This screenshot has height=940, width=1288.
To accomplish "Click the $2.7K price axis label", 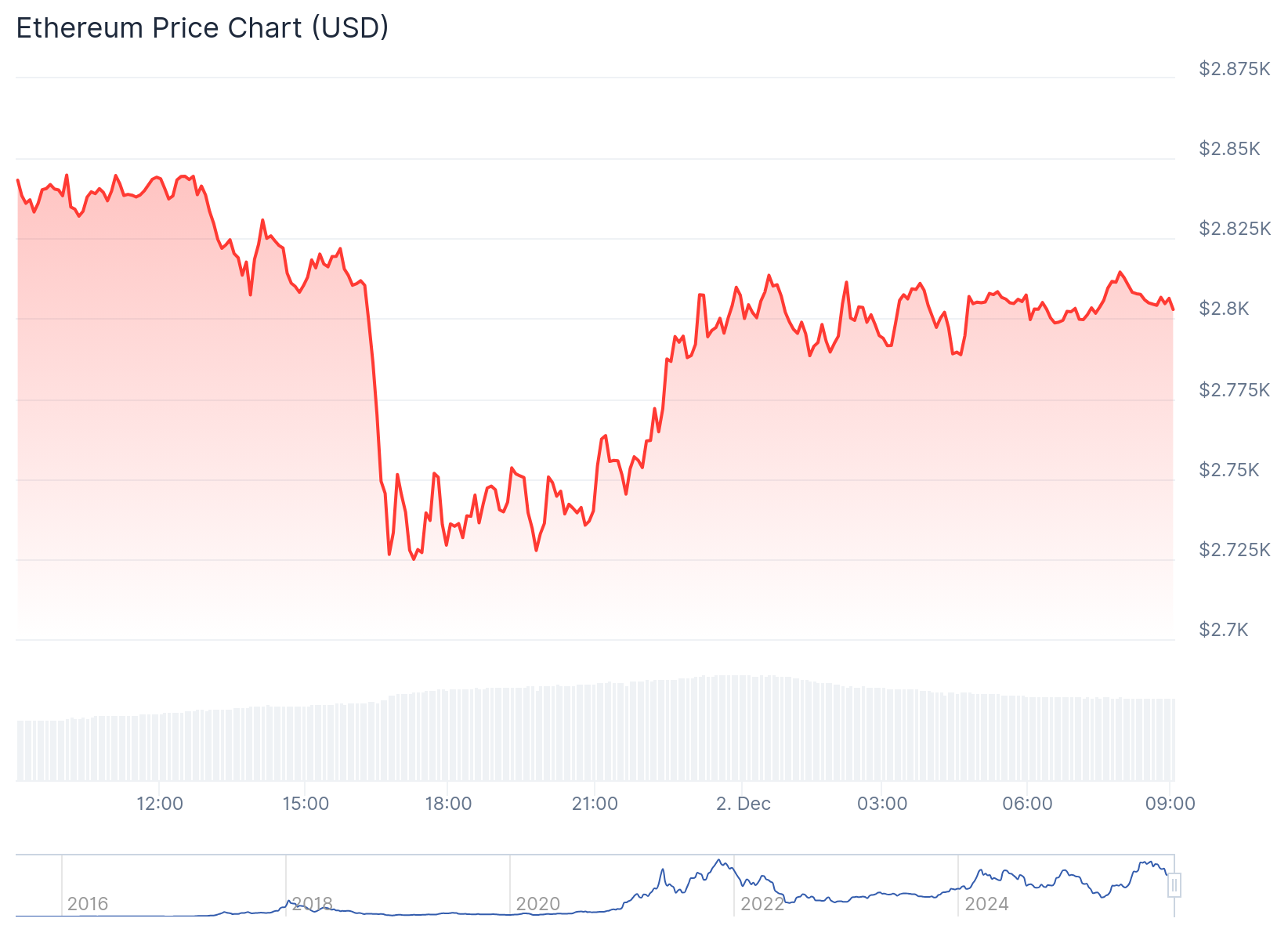I will coord(1224,630).
